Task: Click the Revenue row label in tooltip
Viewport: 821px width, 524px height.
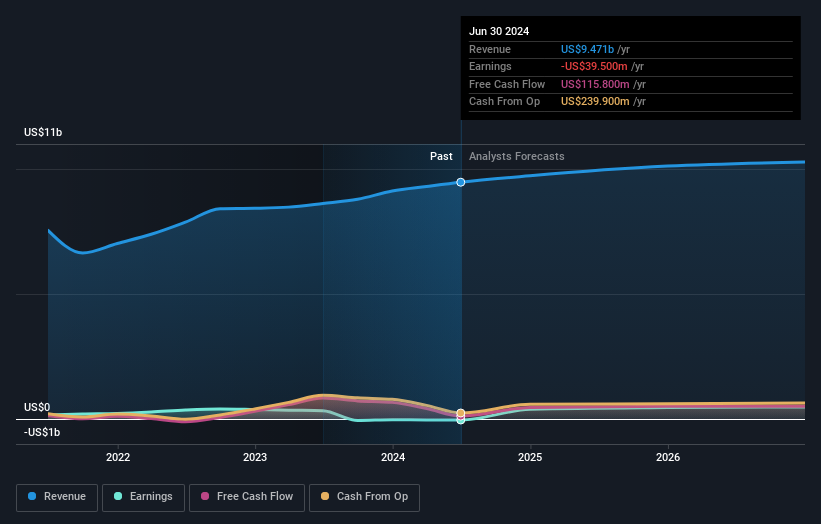Action: tap(490, 49)
